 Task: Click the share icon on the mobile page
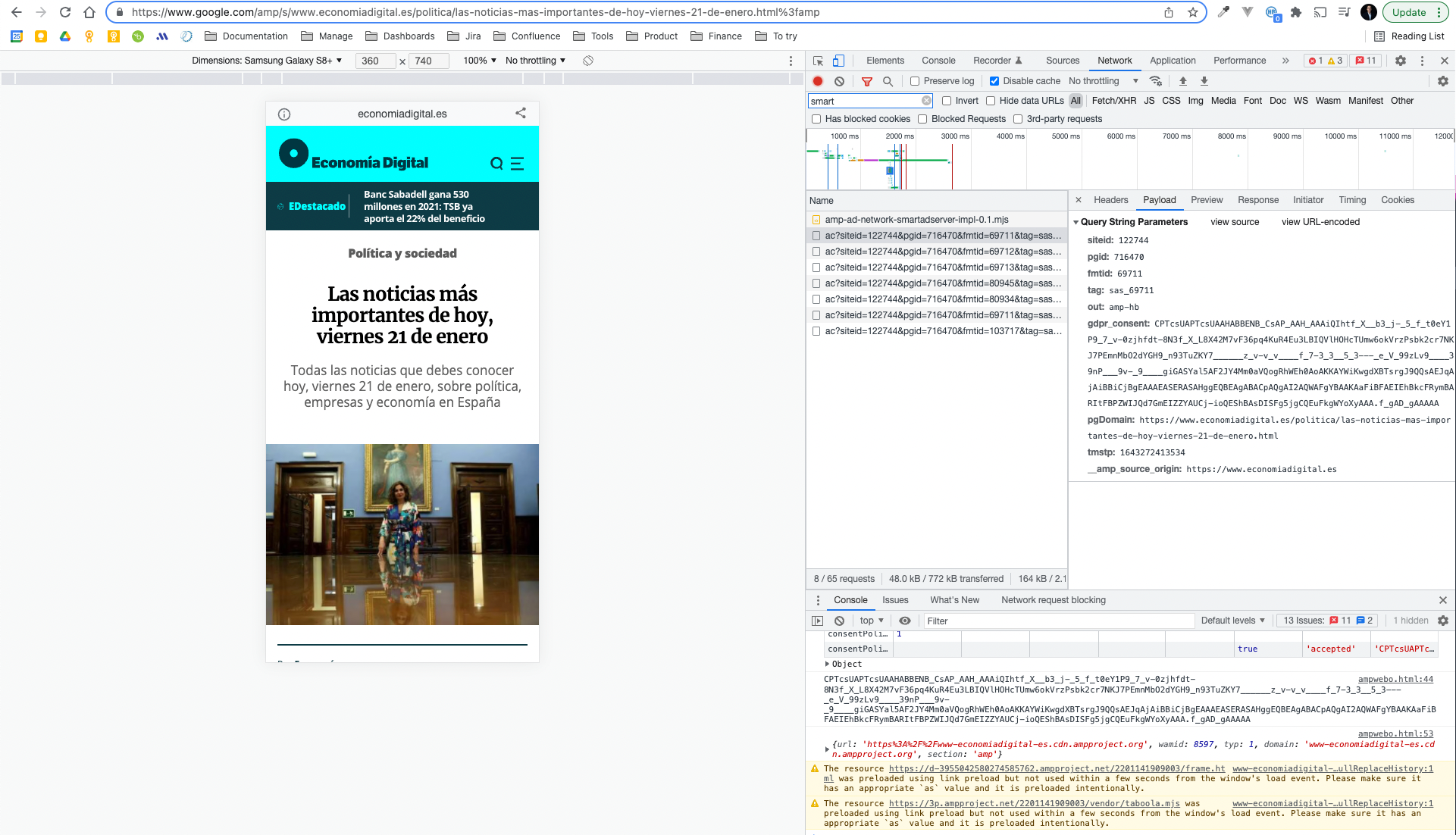point(521,113)
